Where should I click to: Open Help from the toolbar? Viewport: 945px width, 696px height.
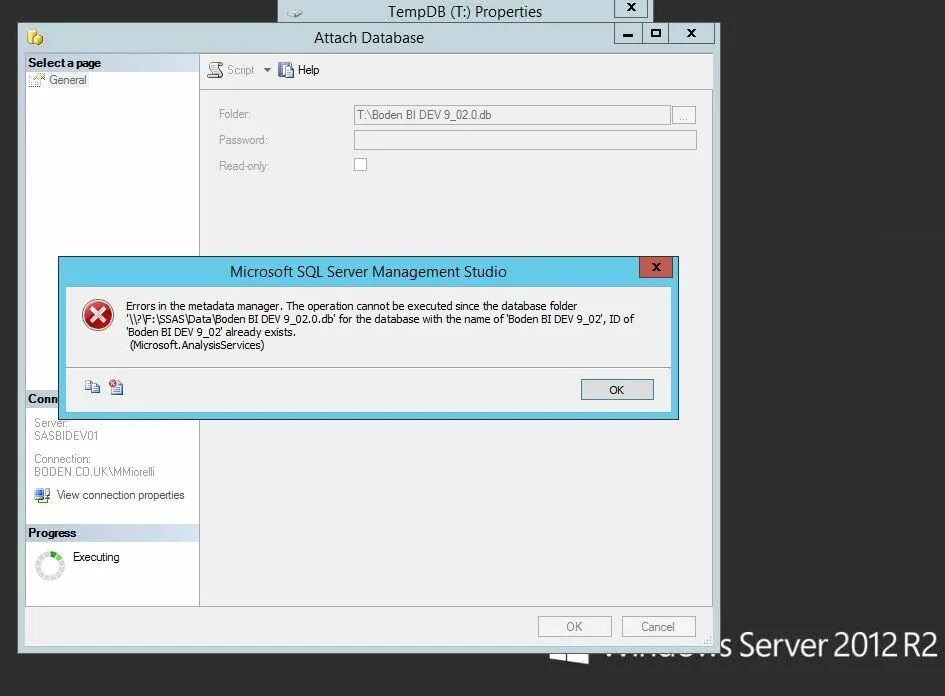point(298,69)
